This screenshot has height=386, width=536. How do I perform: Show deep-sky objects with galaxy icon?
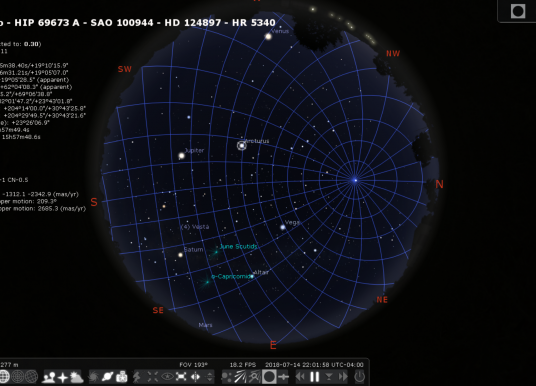[93, 377]
